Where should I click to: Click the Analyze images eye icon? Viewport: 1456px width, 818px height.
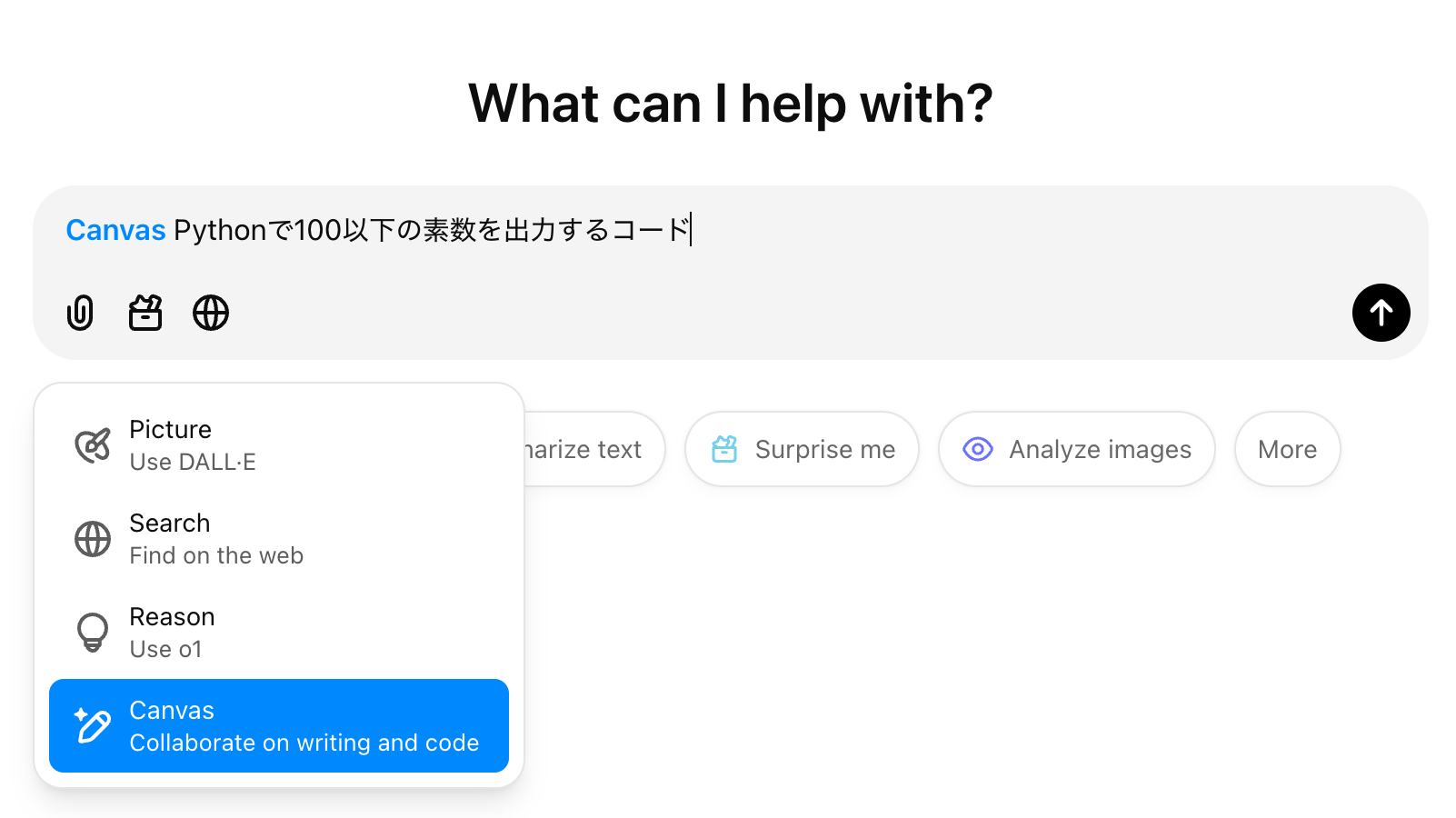pyautogui.click(x=978, y=449)
